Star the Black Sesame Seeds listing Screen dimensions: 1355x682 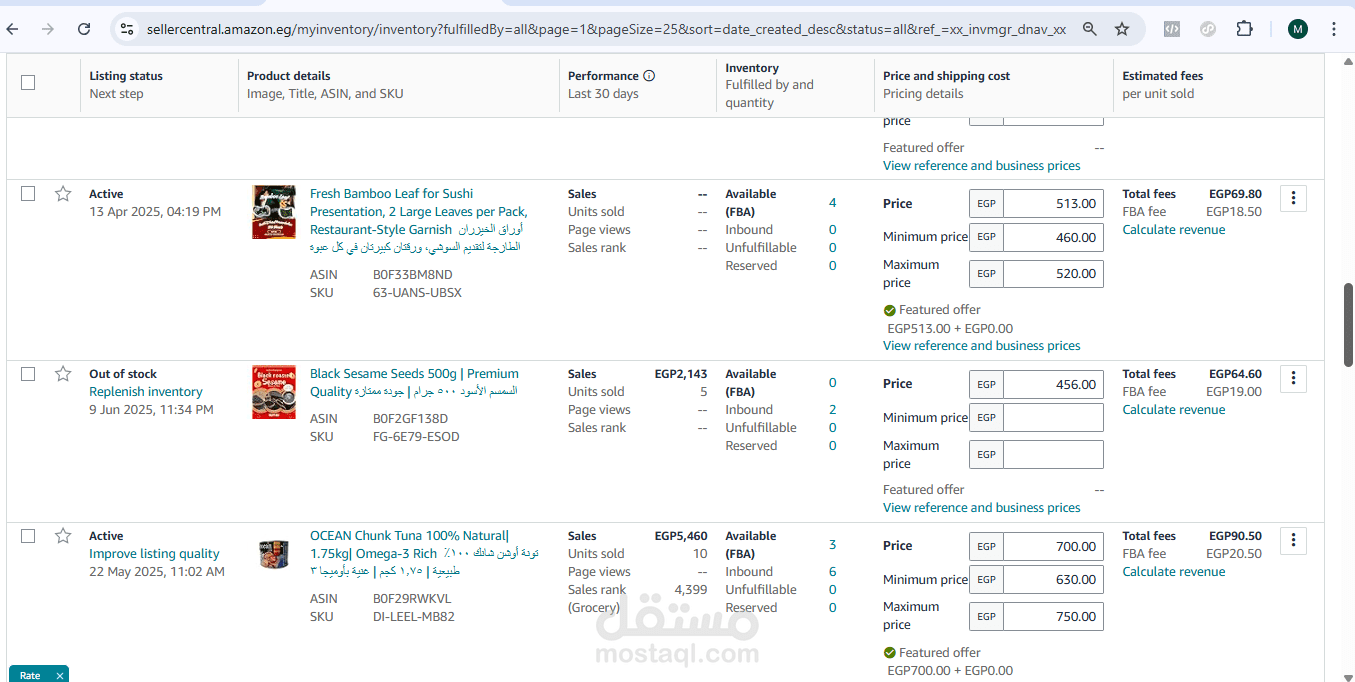[x=63, y=374]
